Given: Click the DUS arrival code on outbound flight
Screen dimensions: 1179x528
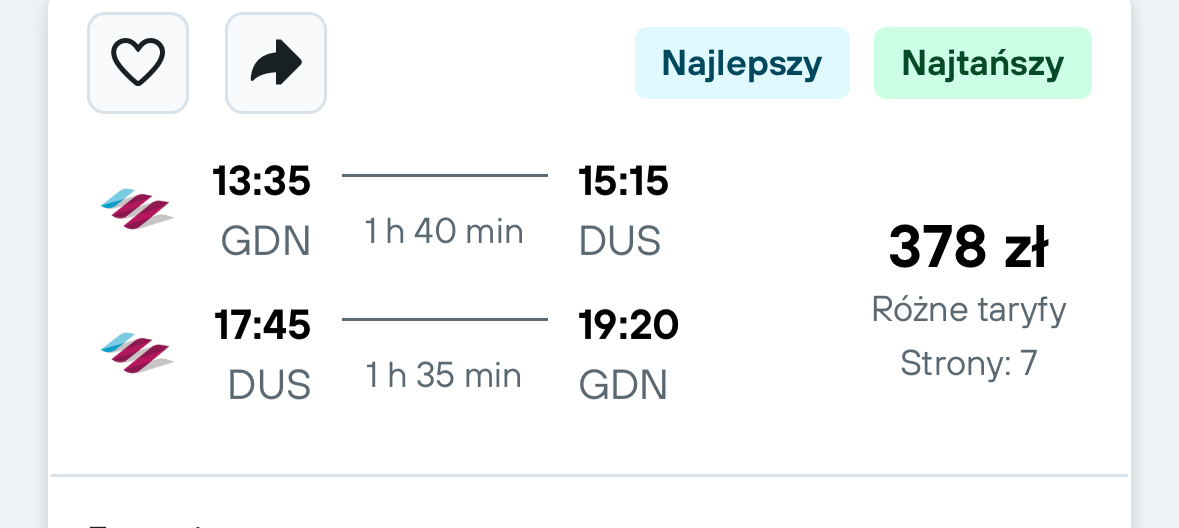Looking at the screenshot, I should 620,242.
